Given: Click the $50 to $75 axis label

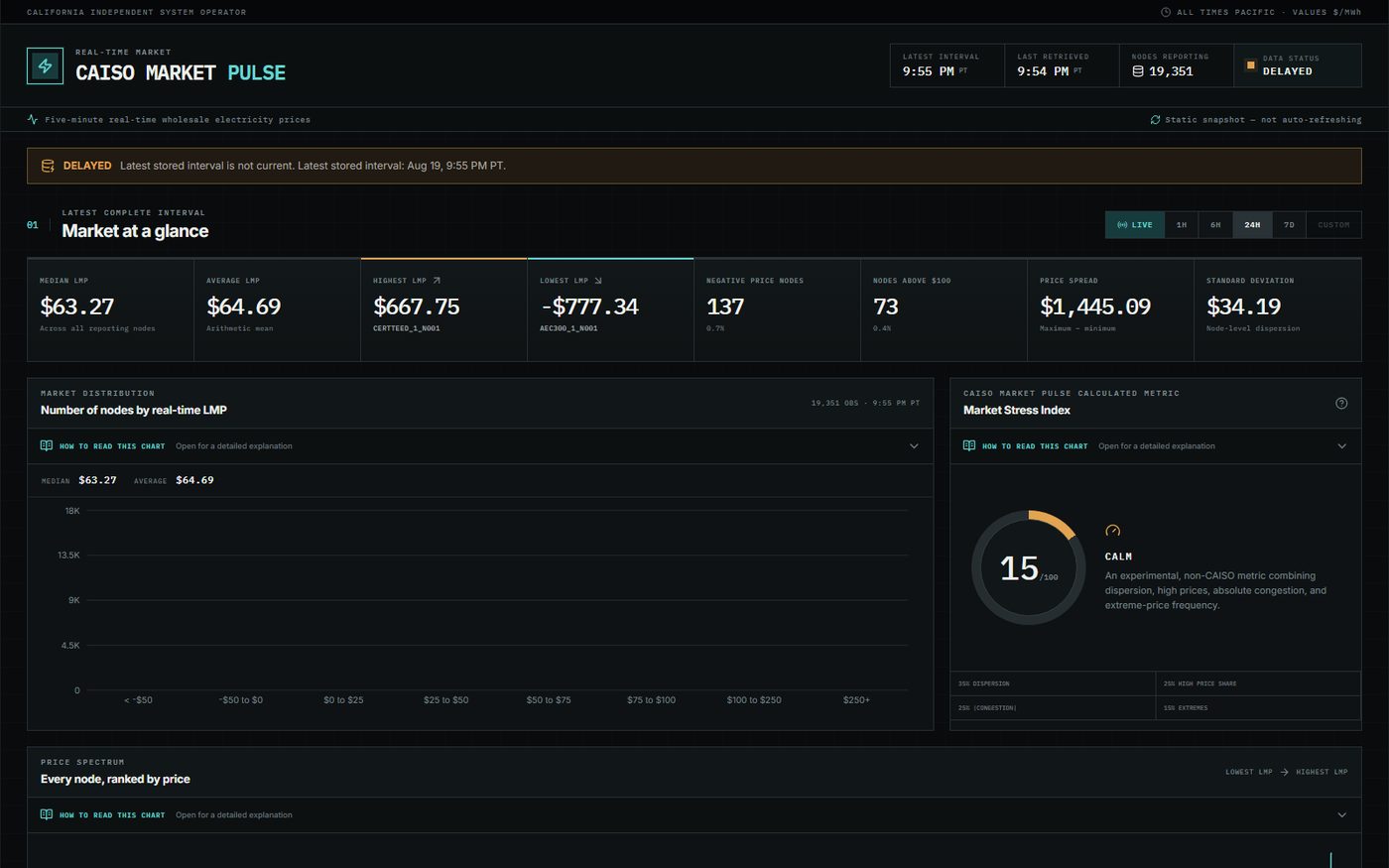Looking at the screenshot, I should 549,700.
